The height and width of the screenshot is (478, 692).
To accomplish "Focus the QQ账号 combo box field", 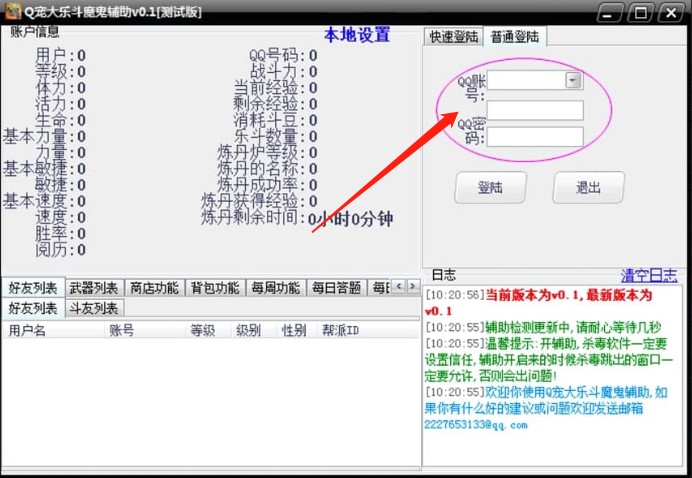I will click(535, 81).
